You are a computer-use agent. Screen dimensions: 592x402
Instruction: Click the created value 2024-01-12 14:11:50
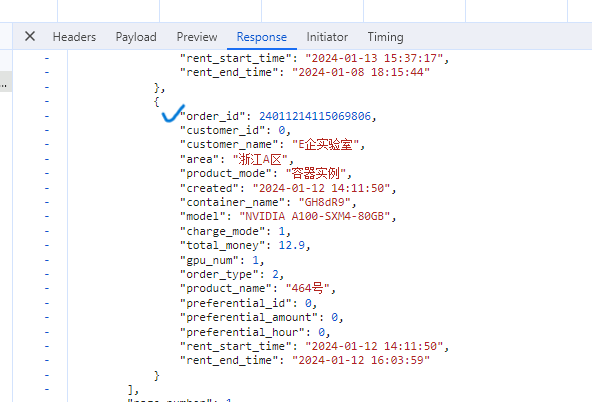[322, 188]
